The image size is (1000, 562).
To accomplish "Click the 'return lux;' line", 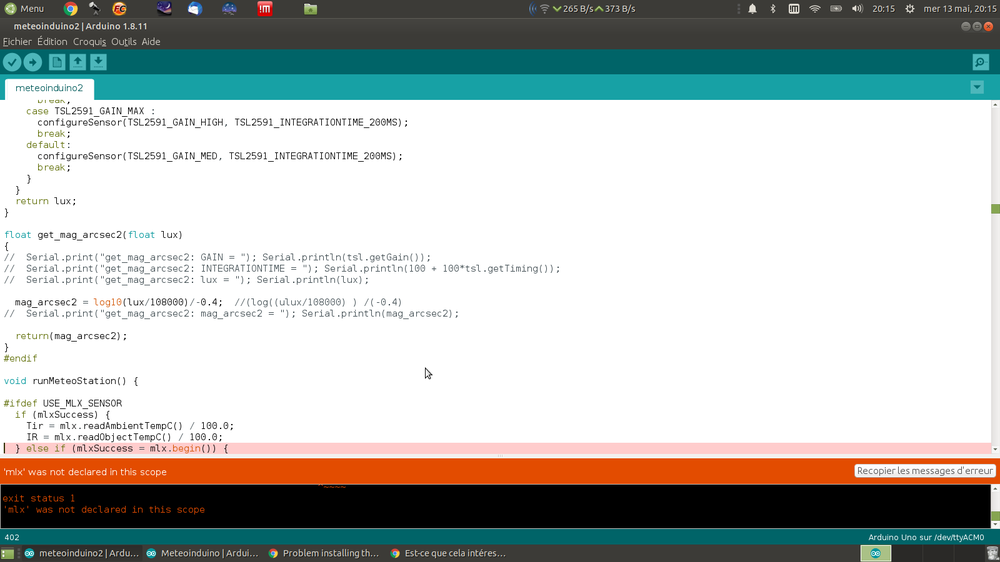I will click(x=46, y=201).
